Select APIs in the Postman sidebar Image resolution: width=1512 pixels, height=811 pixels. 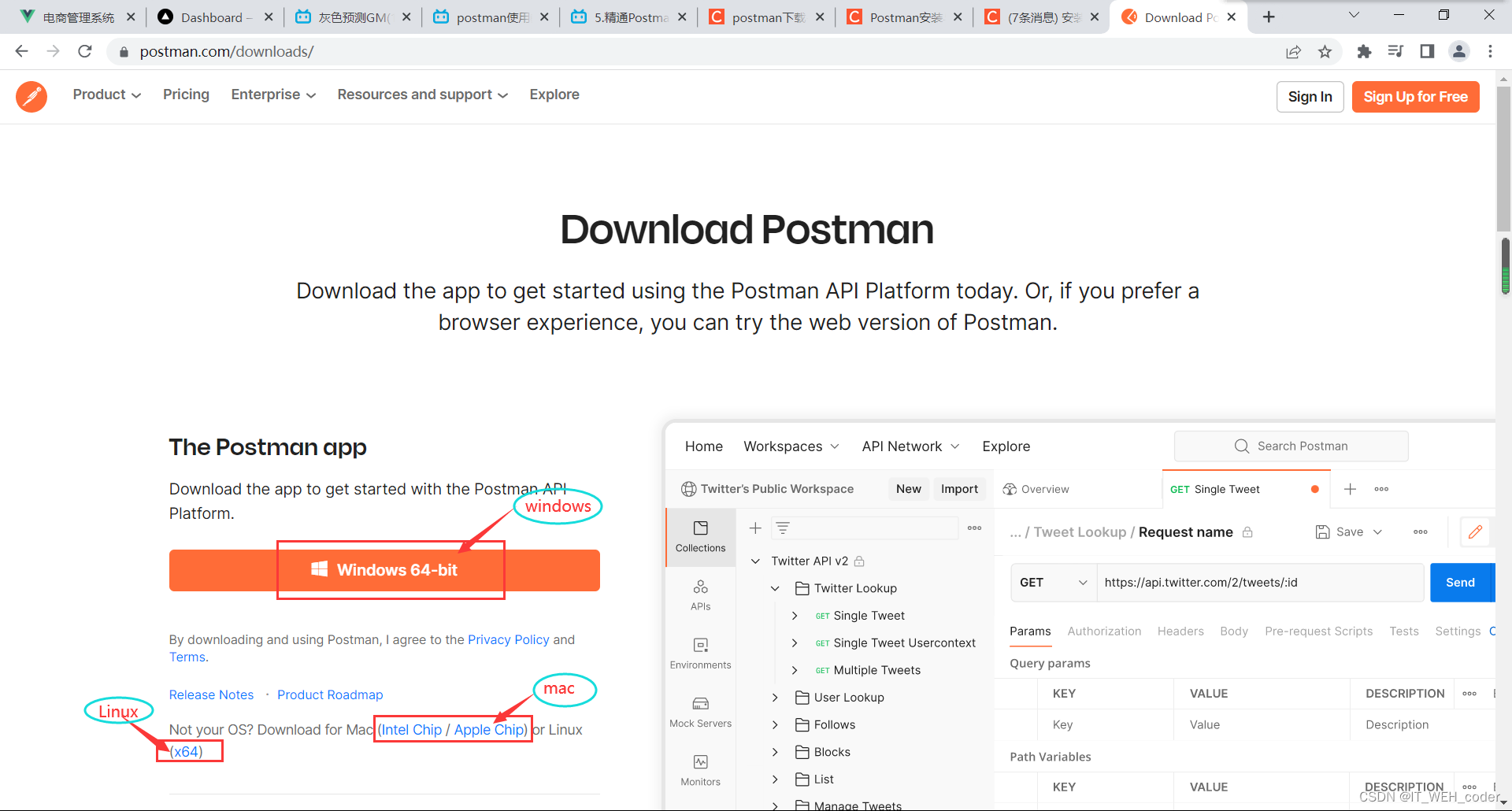pyautogui.click(x=700, y=595)
